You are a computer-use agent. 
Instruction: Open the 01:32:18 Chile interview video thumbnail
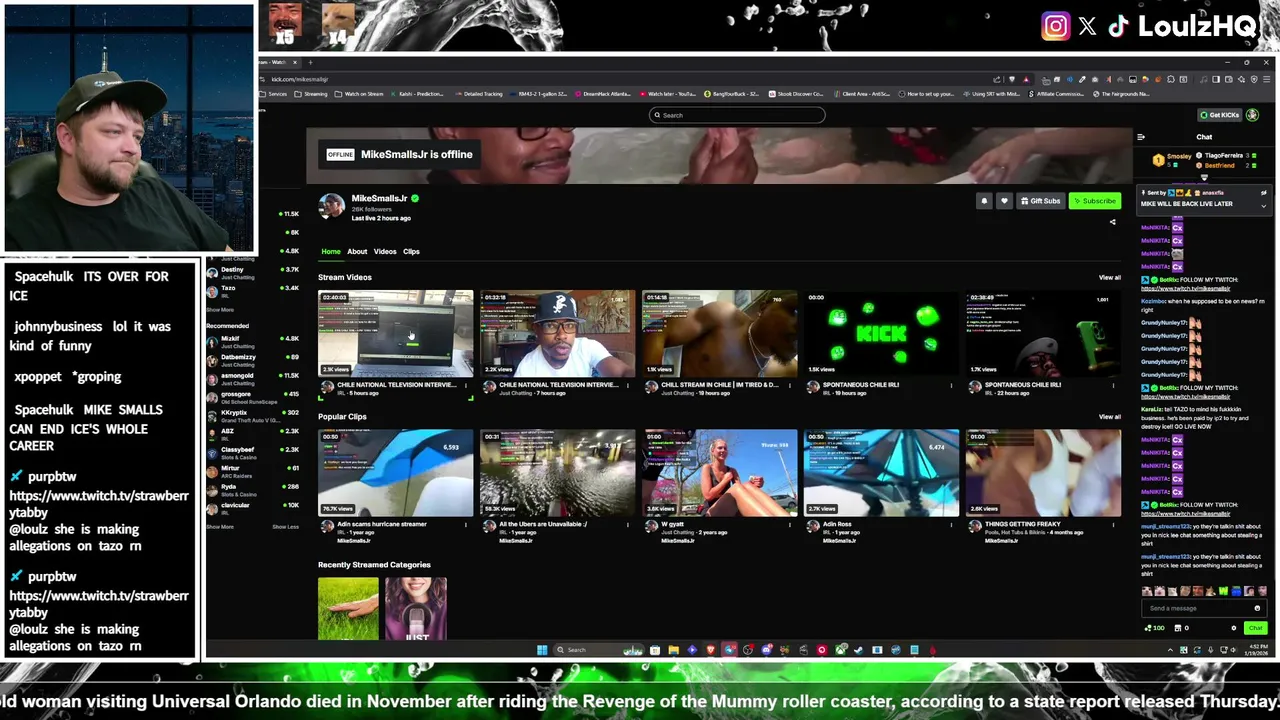558,333
